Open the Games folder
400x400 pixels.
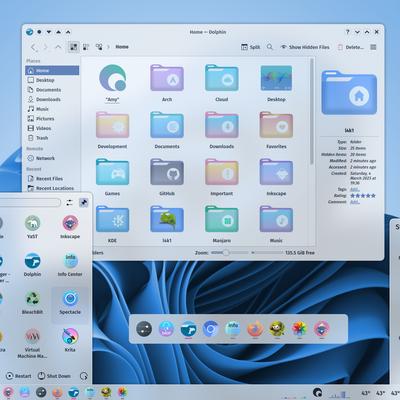[x=112, y=172]
